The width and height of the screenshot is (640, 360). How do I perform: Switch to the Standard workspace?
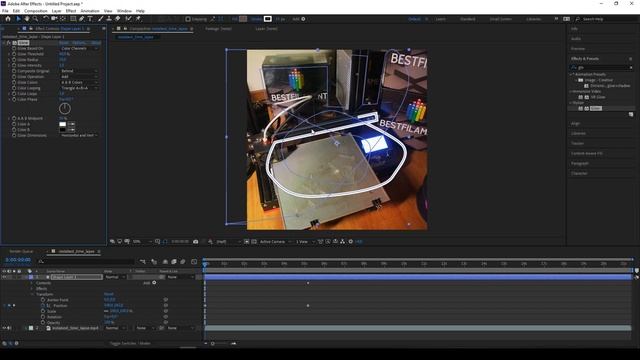click(467, 19)
